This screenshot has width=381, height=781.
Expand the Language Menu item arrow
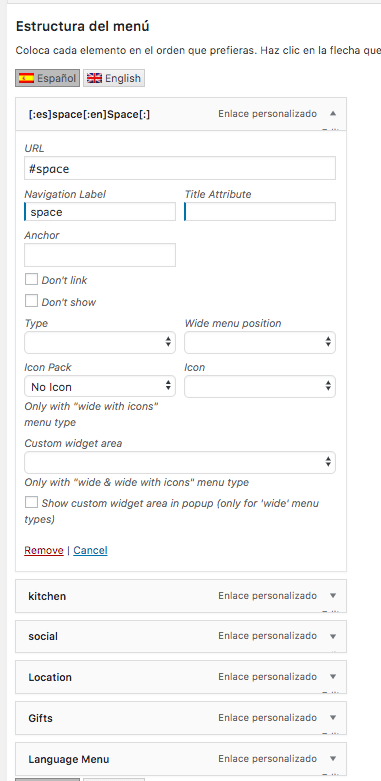(x=333, y=759)
